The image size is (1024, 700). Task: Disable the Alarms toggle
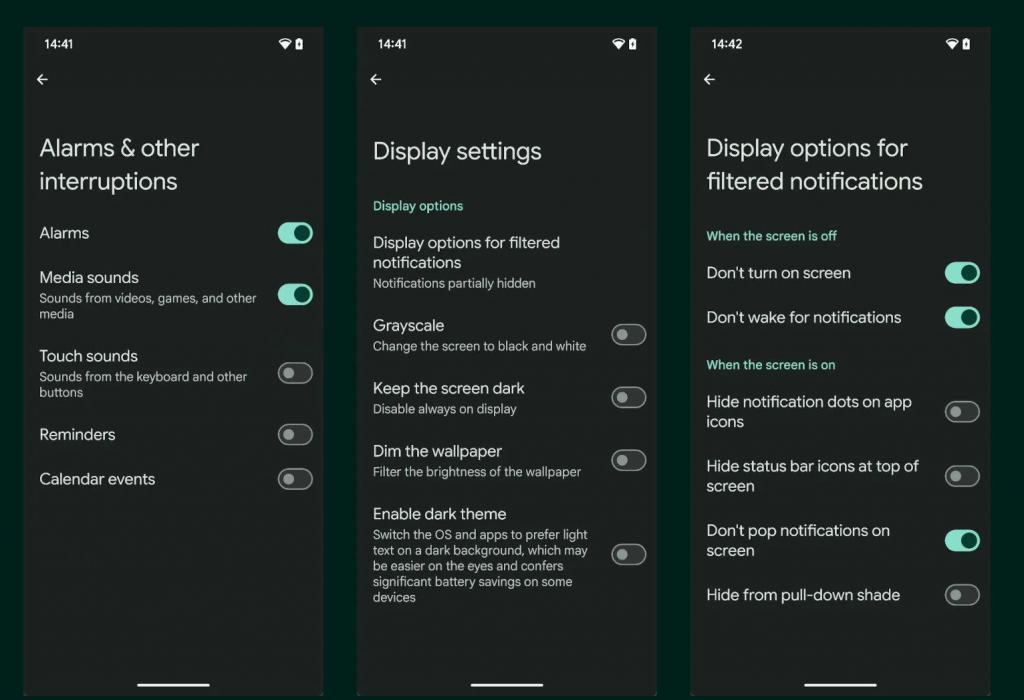click(295, 233)
